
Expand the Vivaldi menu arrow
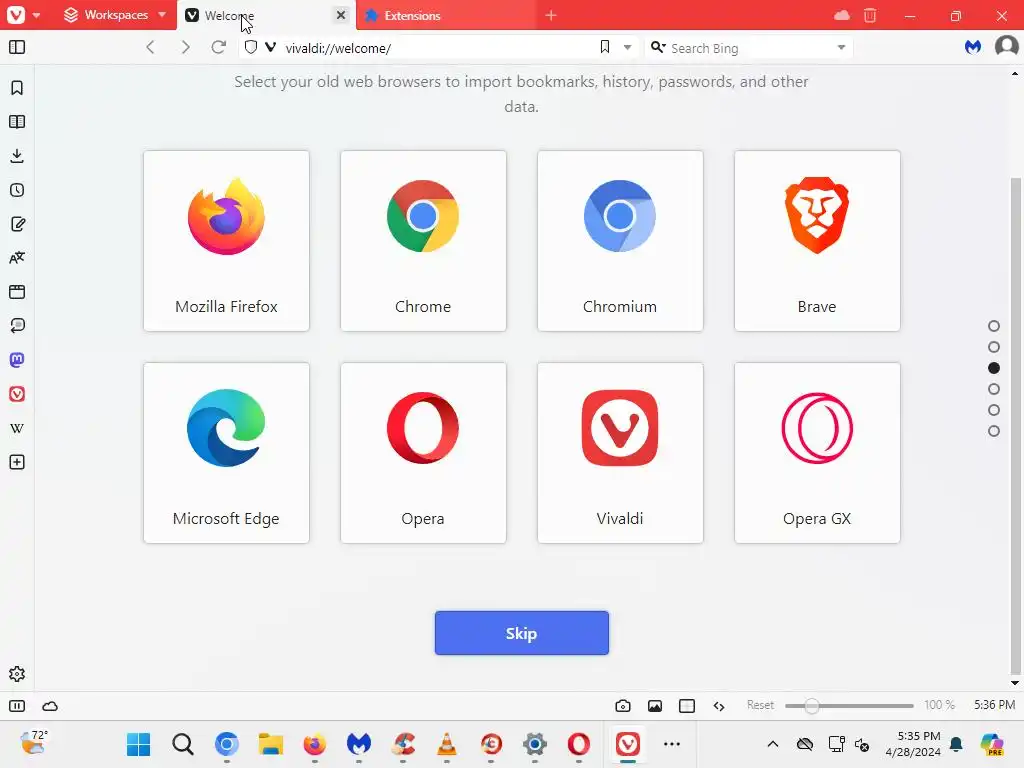pos(37,15)
